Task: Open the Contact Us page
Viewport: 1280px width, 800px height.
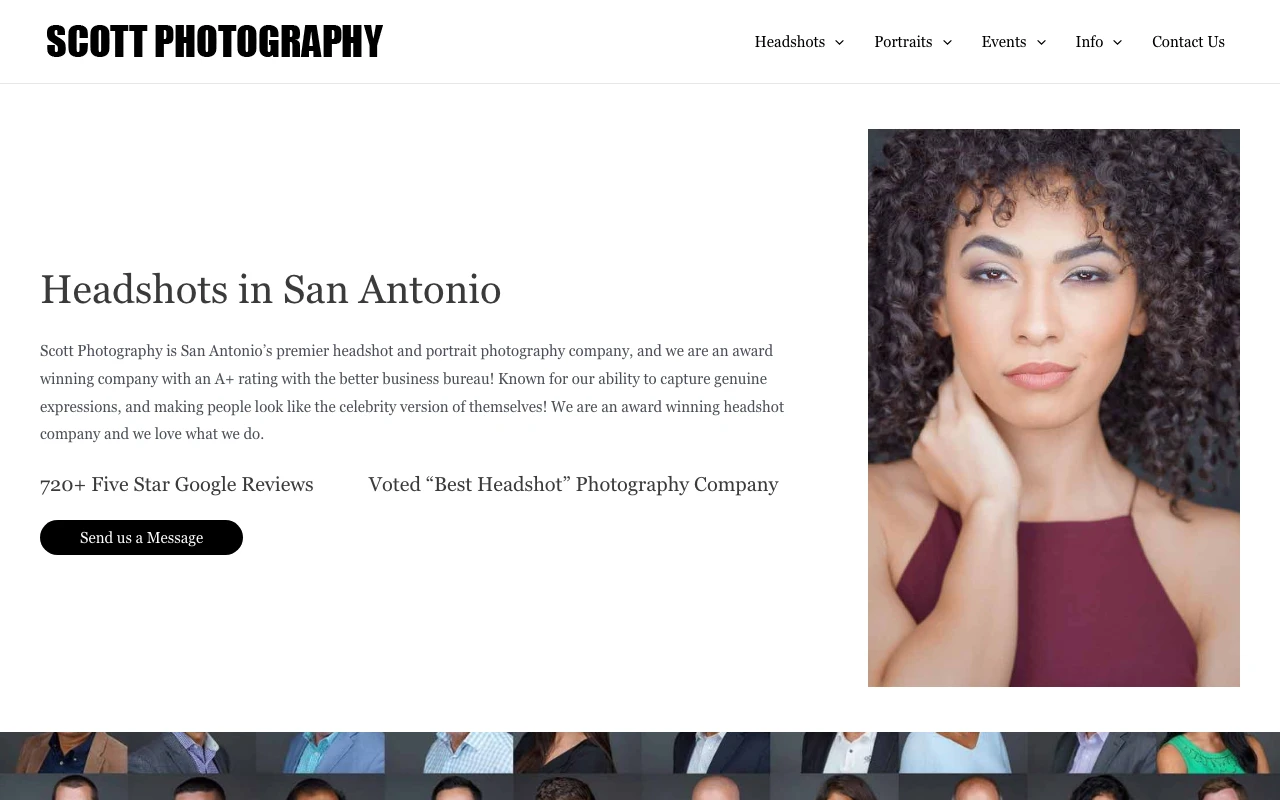Action: point(1188,42)
